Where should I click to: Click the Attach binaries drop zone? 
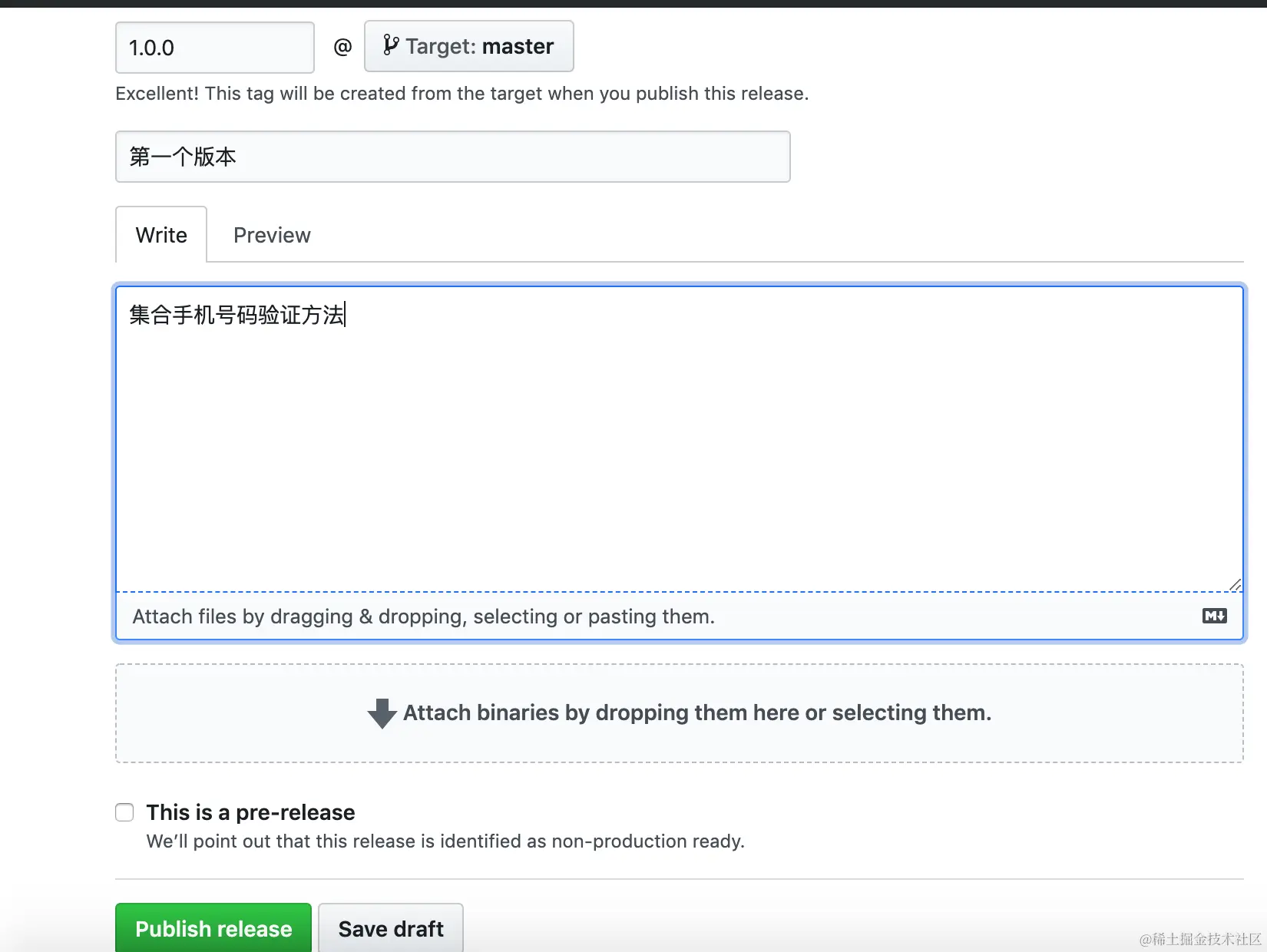680,713
